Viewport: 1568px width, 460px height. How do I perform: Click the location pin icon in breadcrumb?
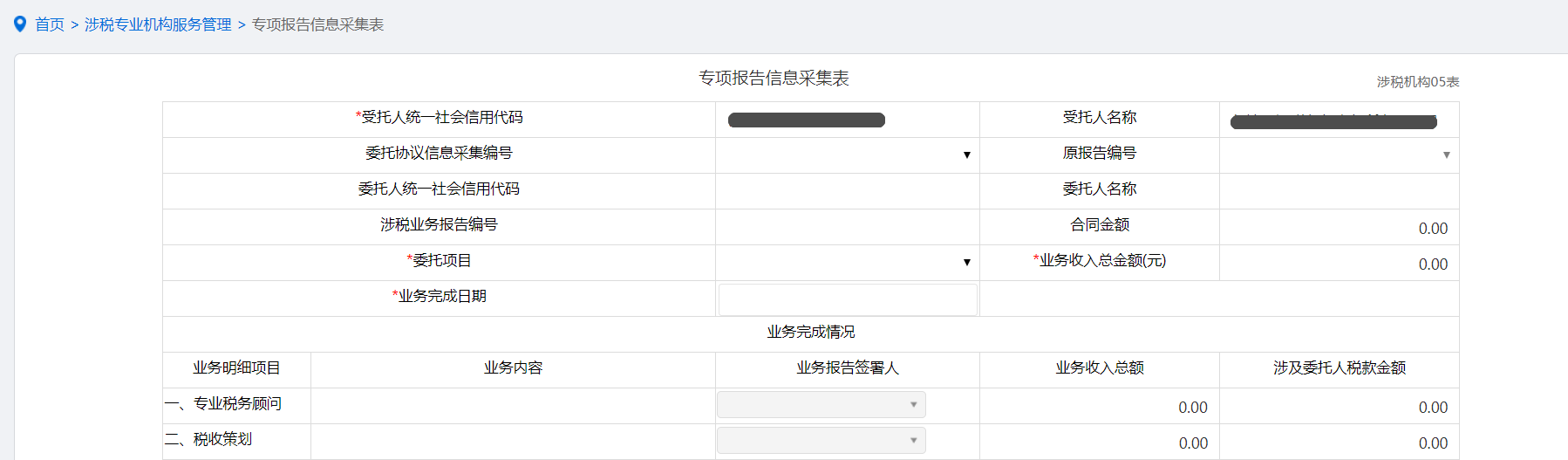(20, 24)
